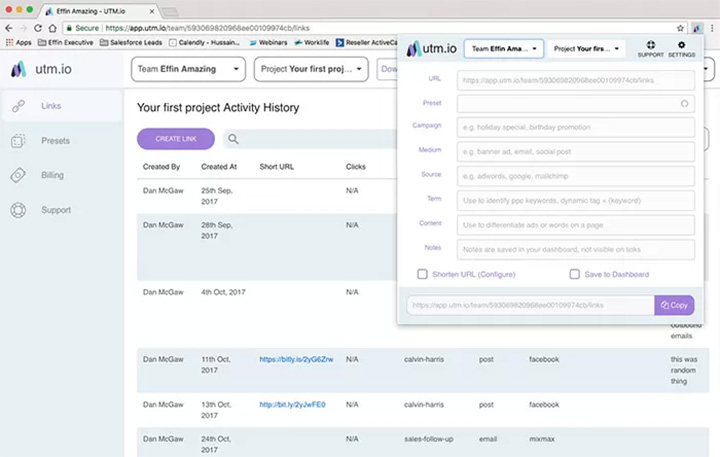Expand the Project Your first proj dropdown
The width and height of the screenshot is (720, 457).
[311, 69]
